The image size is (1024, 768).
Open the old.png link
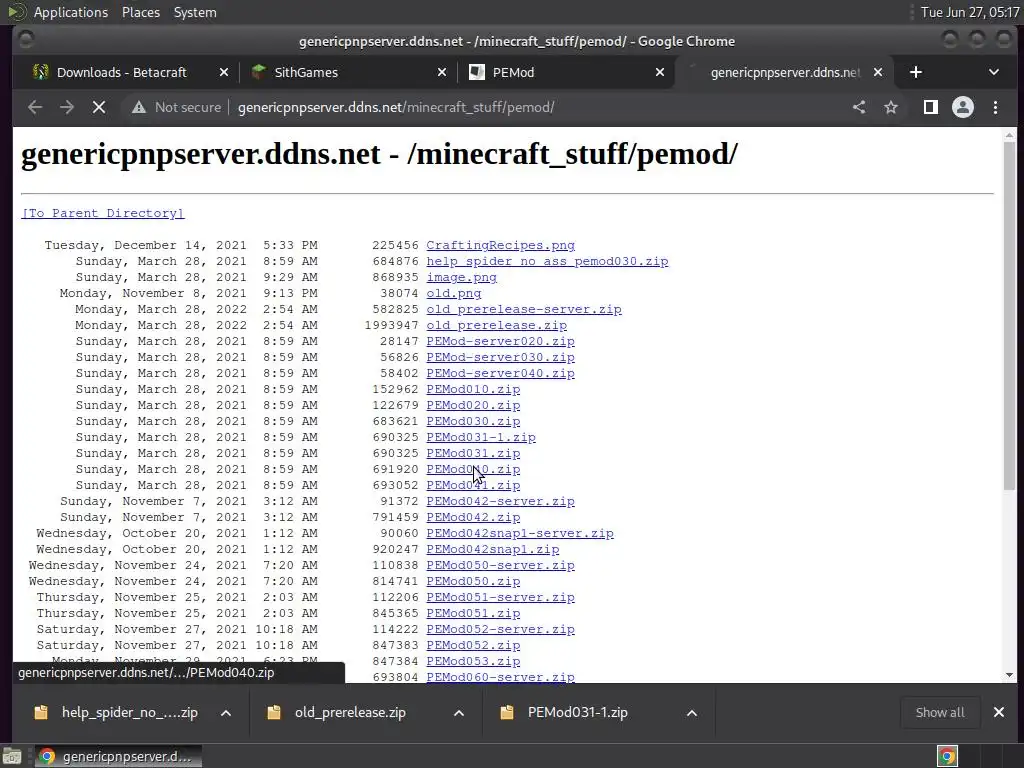(453, 293)
